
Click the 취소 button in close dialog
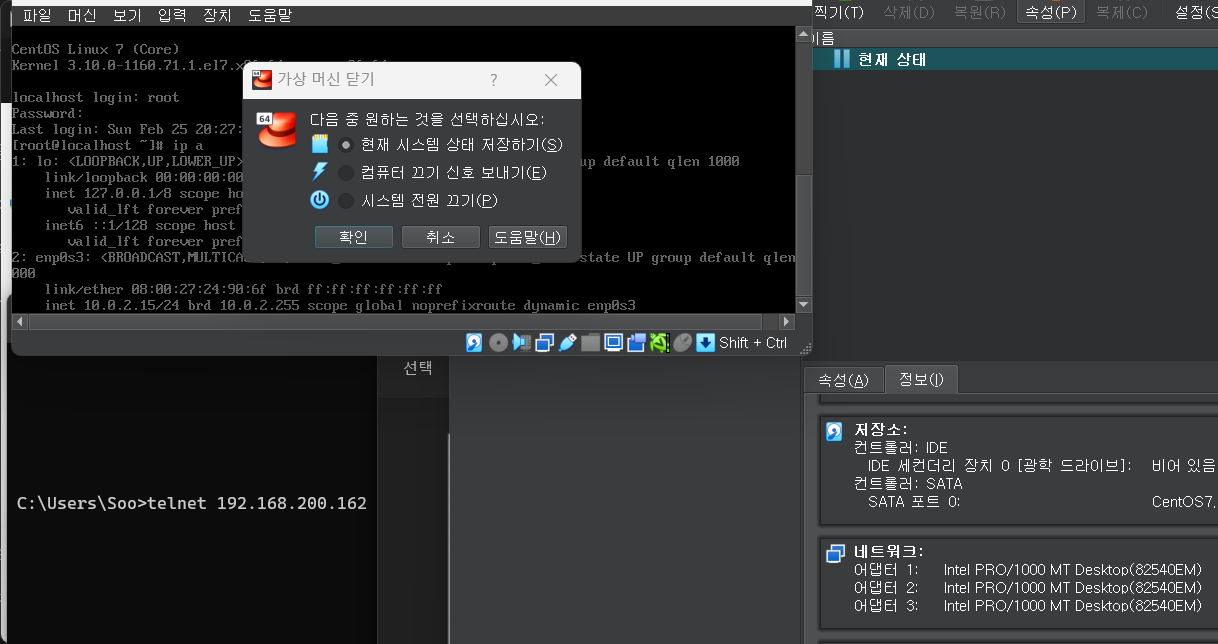[441, 237]
